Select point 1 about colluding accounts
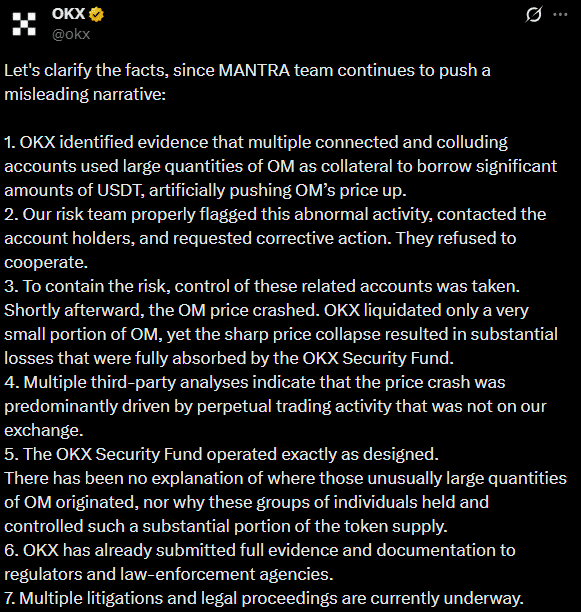 tap(281, 166)
